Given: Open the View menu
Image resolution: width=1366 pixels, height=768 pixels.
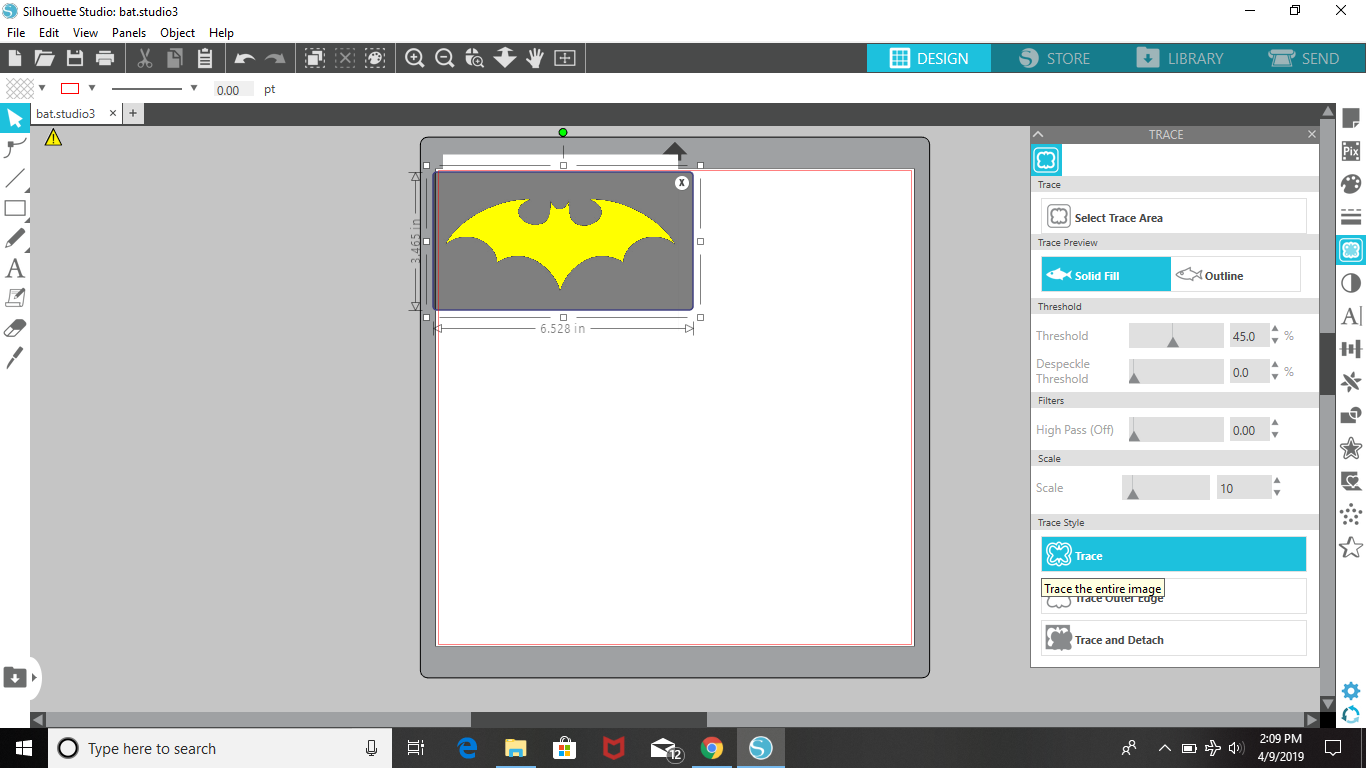Looking at the screenshot, I should click(x=85, y=33).
